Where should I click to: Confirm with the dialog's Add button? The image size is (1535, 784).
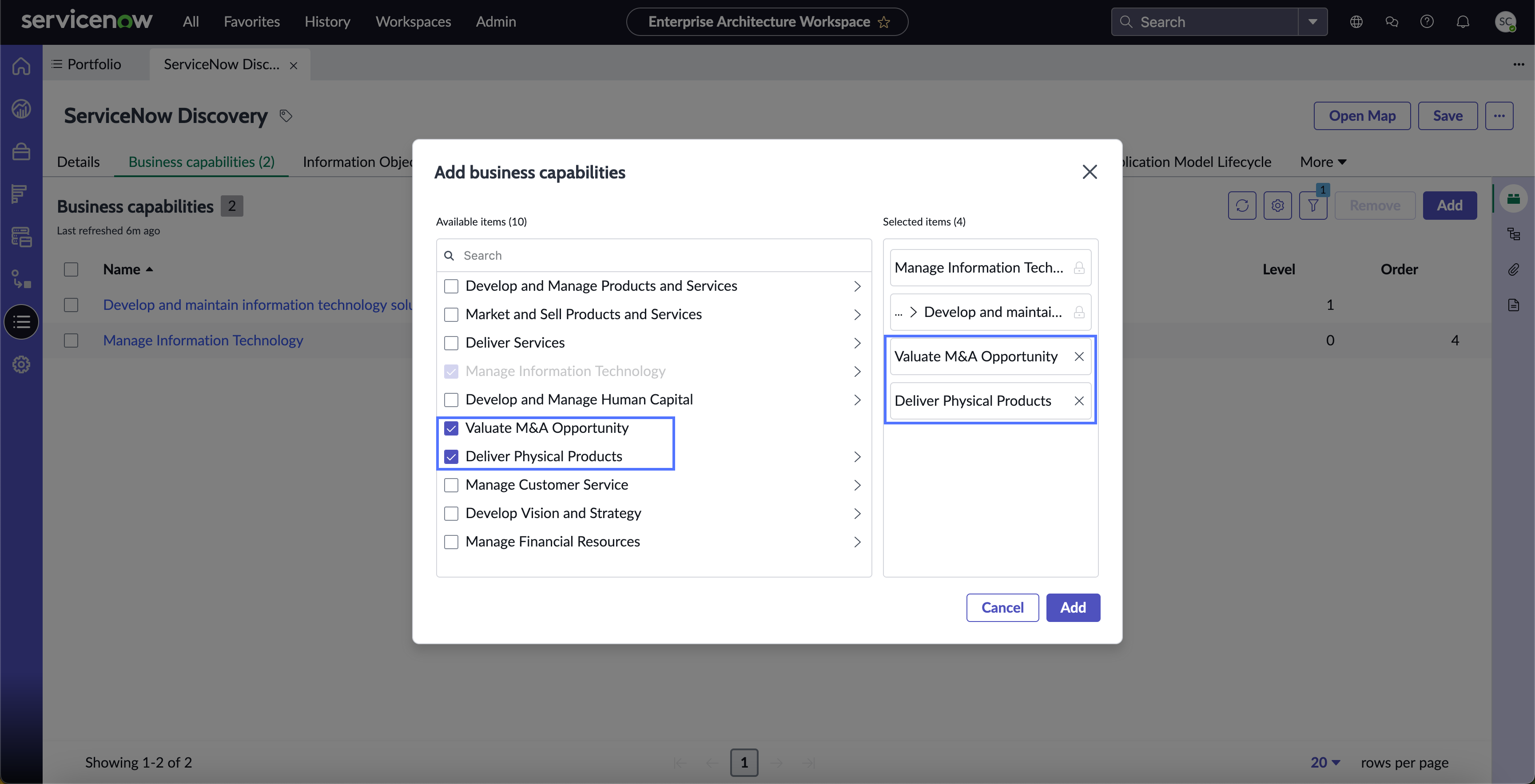coord(1073,608)
